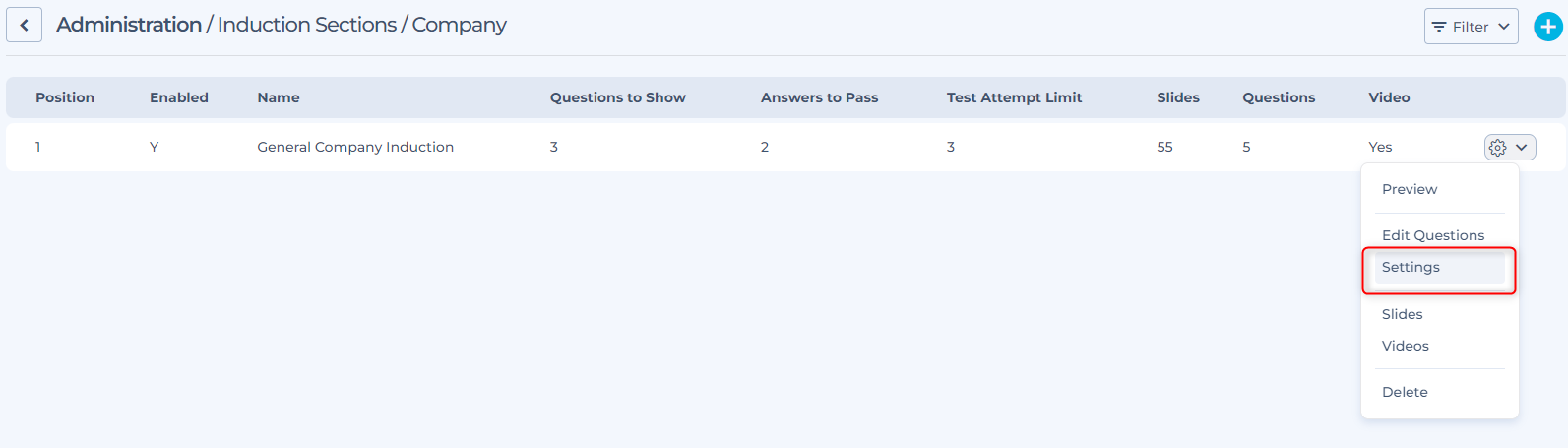
Task: Click the Slides column header
Action: (1177, 97)
